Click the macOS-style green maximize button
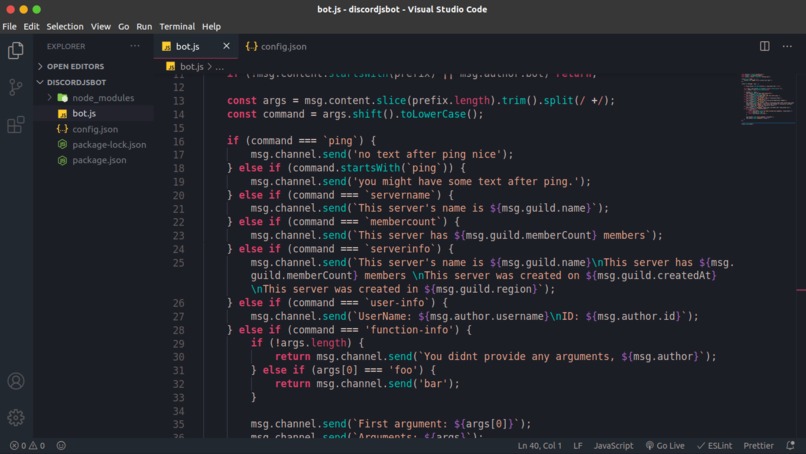Image resolution: width=806 pixels, height=454 pixels. tap(36, 9)
